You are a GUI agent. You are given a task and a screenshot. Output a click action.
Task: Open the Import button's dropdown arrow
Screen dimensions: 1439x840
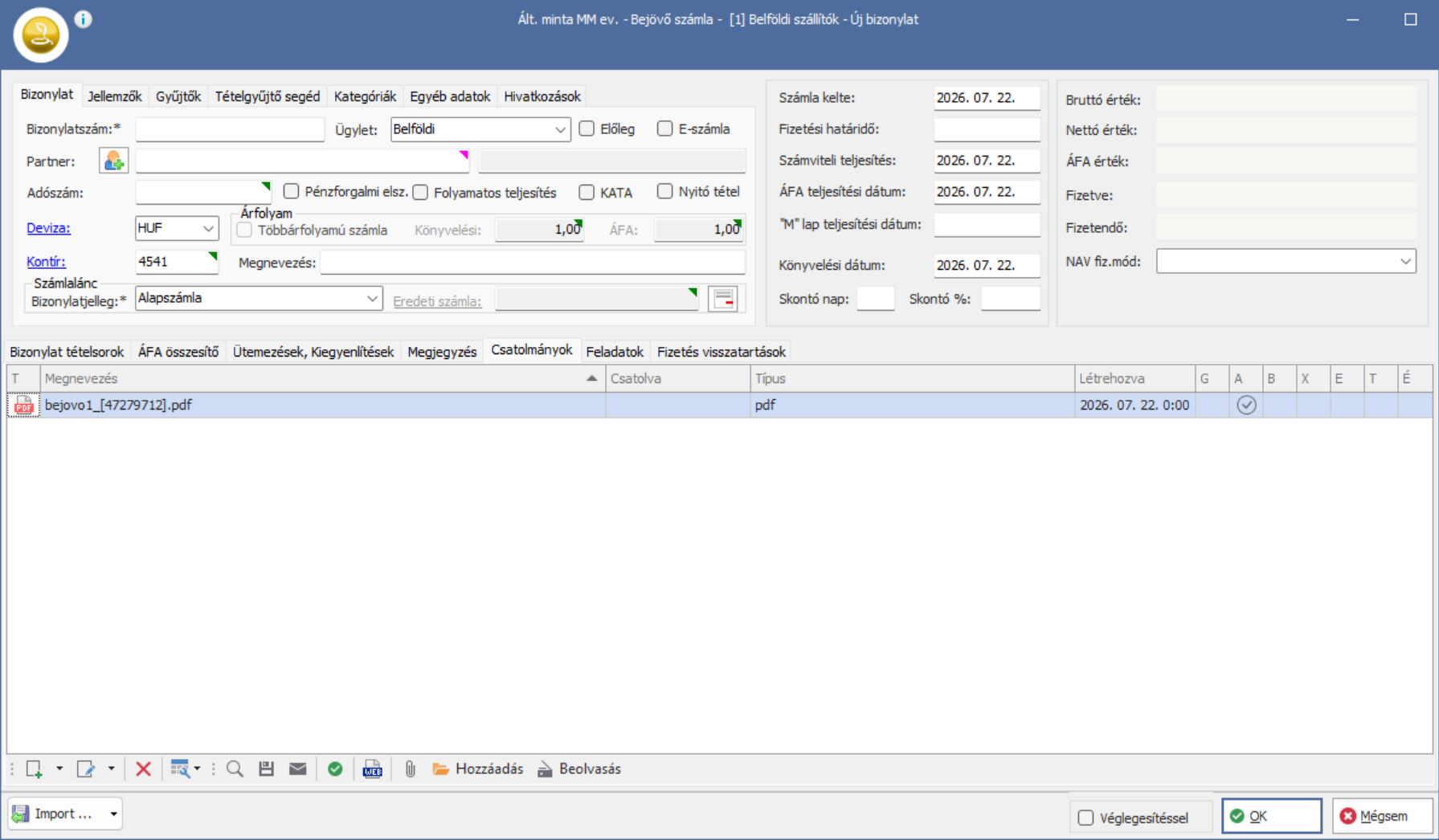coord(113,814)
